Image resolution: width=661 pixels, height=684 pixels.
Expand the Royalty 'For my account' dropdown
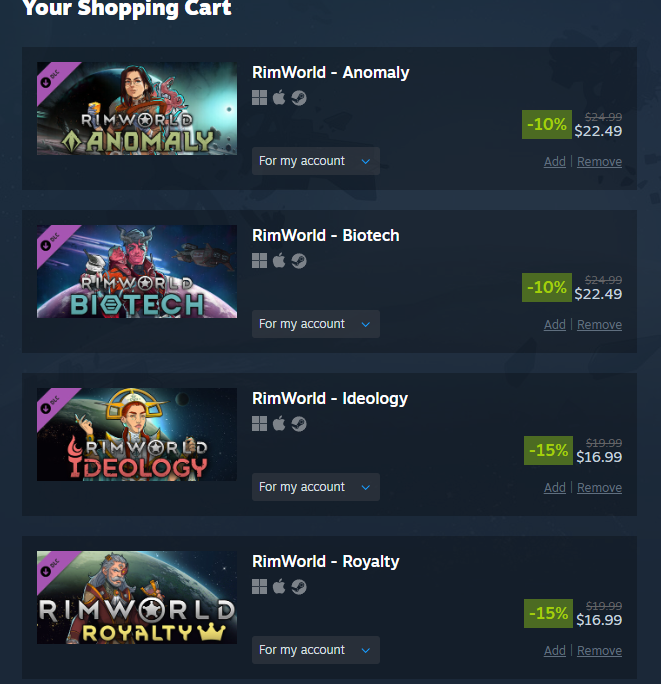click(x=315, y=650)
